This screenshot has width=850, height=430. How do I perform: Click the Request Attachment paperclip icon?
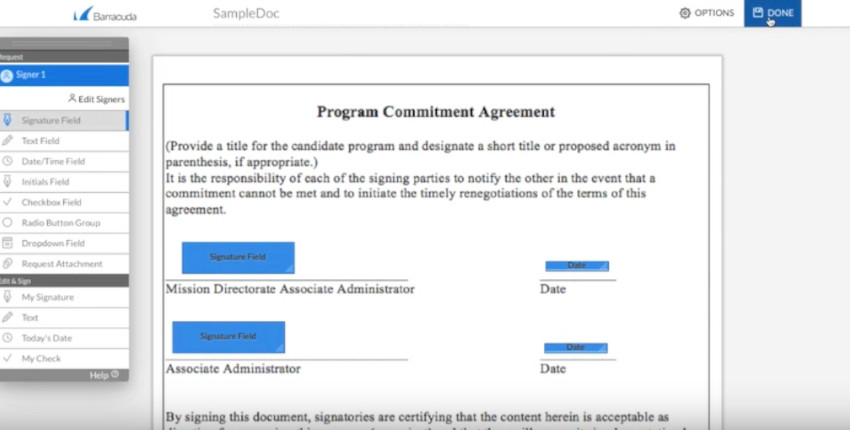click(x=8, y=264)
